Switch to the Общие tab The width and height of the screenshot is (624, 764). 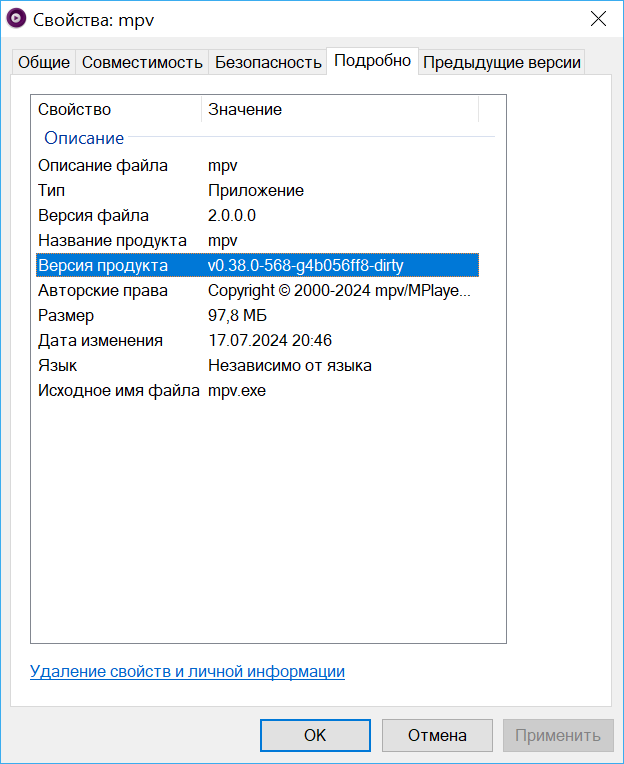pos(44,62)
